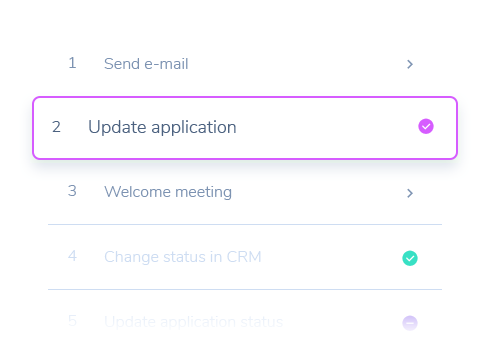This screenshot has height=360, width=490.
Task: Click step number 4
Action: pos(72,256)
